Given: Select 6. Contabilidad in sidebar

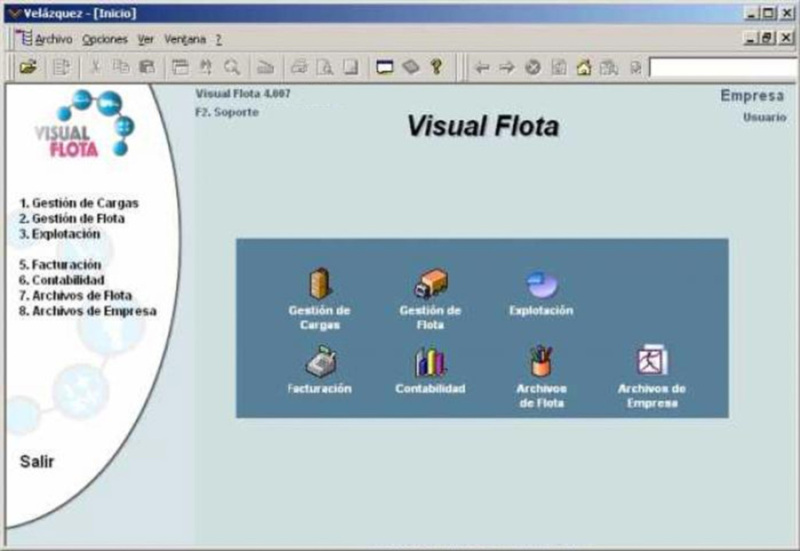Looking at the screenshot, I should click(61, 280).
